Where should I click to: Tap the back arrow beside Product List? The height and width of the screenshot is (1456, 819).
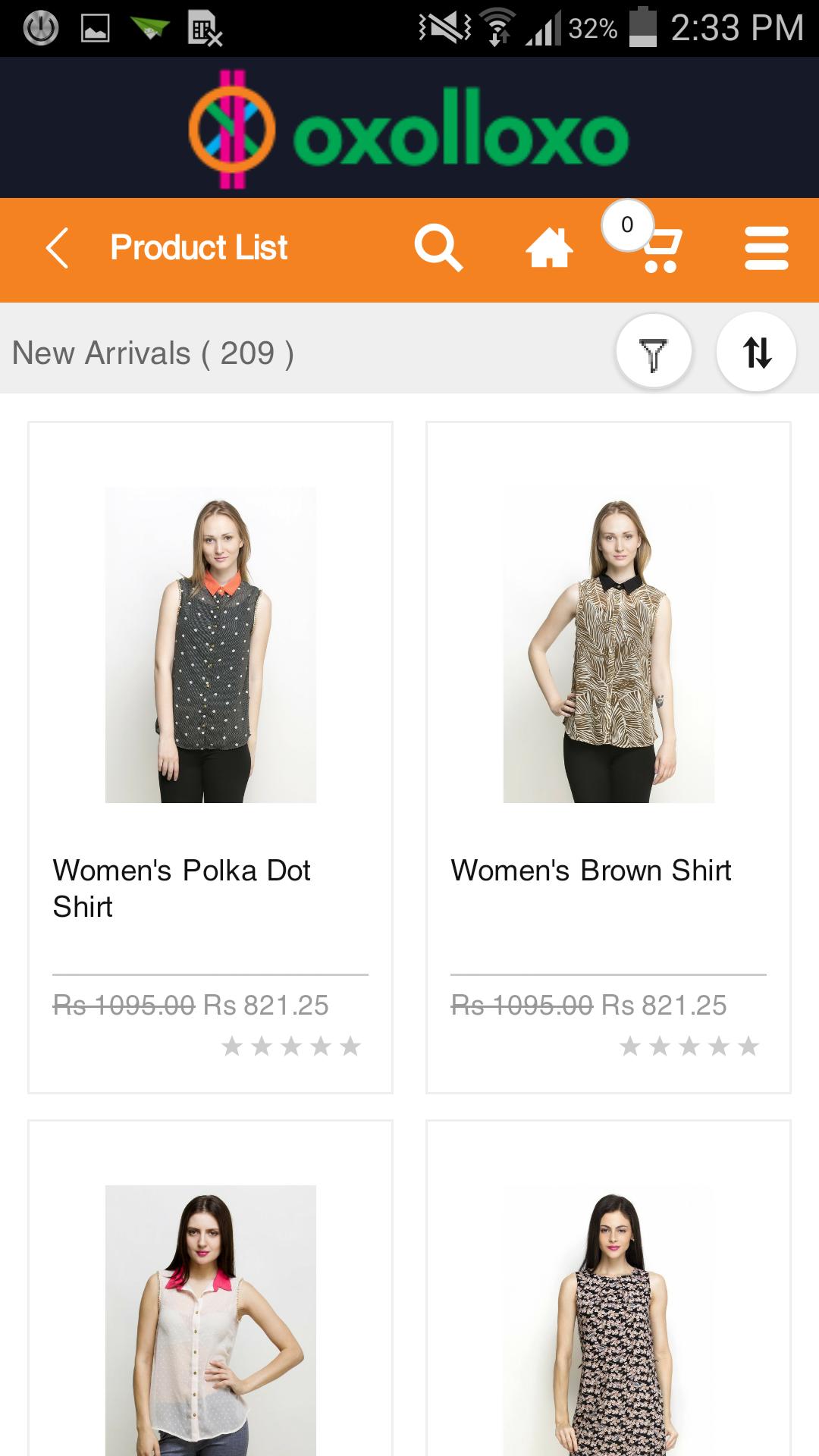58,248
